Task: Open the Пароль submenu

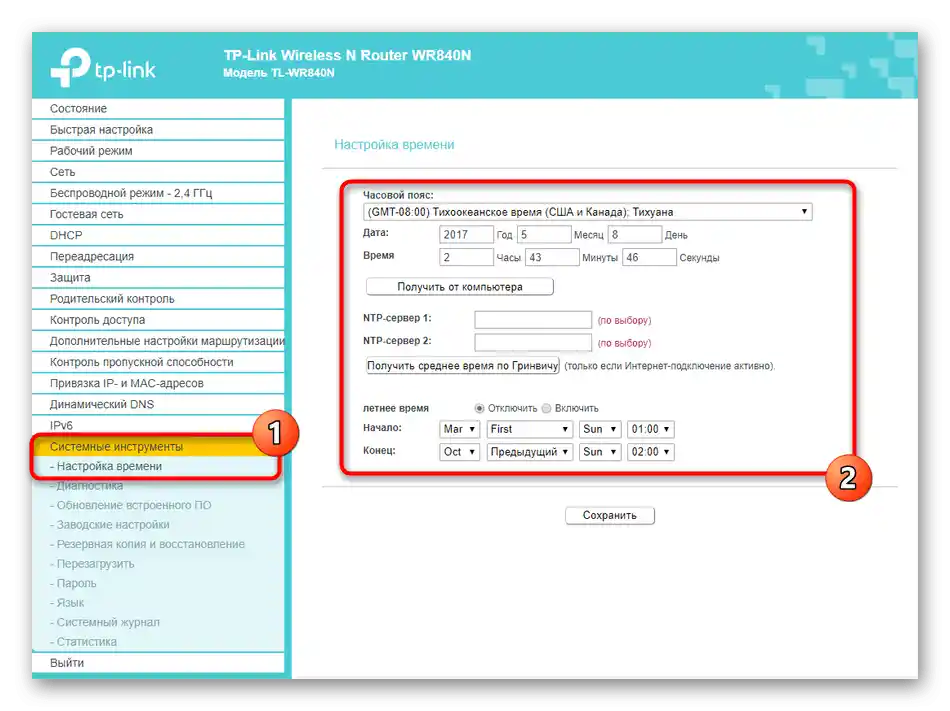Action: tap(73, 583)
